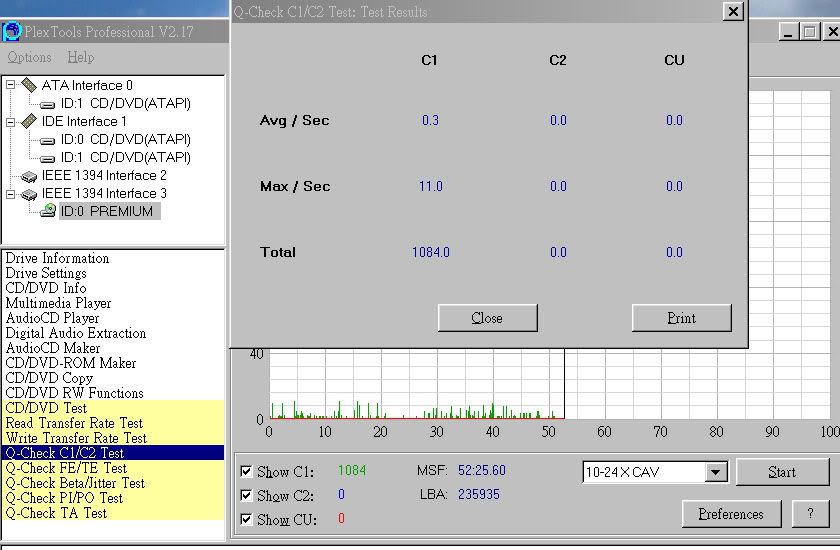The height and width of the screenshot is (550, 840).
Task: Select Write Transfer Rate Test
Action: tap(113, 438)
